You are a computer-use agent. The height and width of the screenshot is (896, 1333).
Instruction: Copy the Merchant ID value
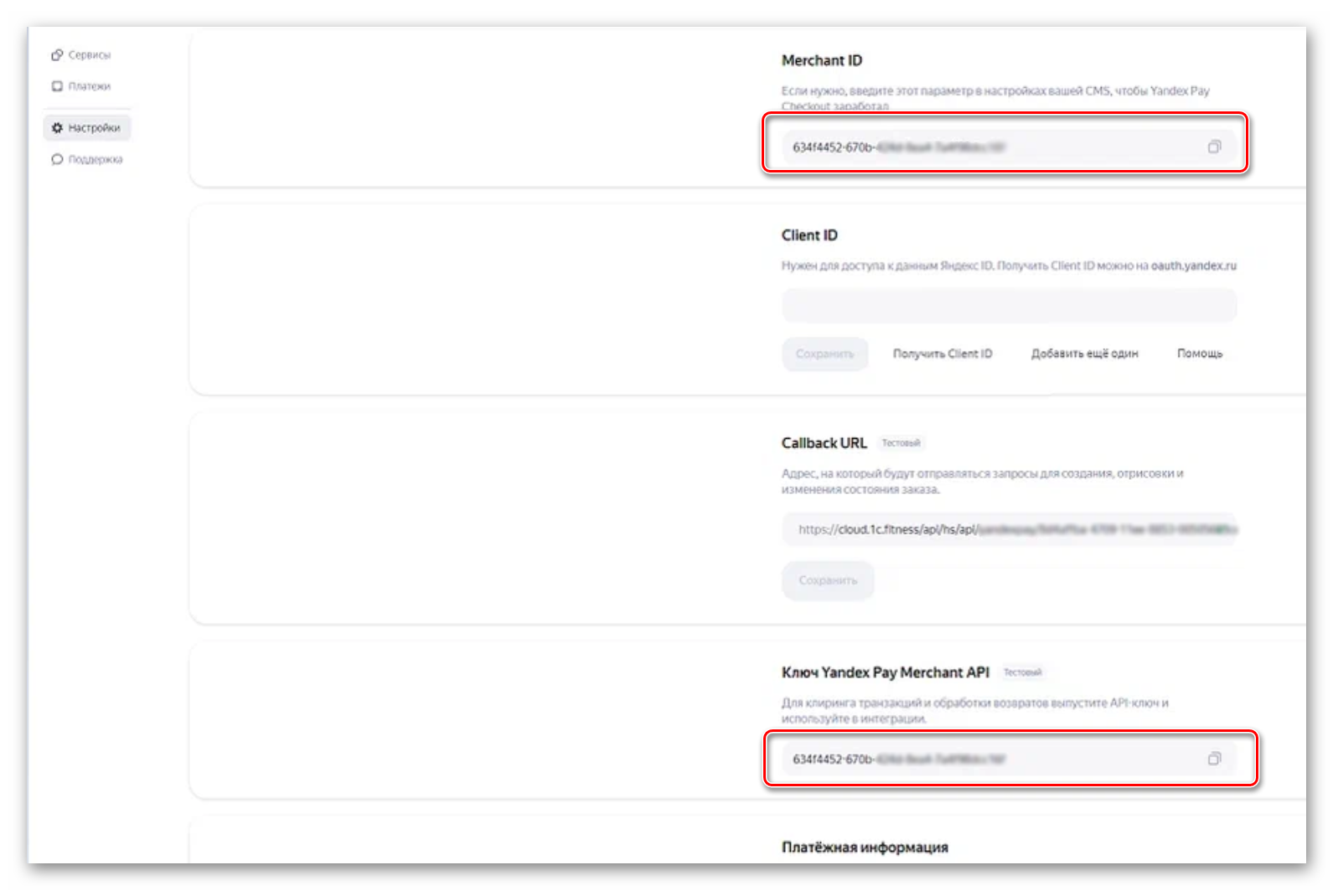point(1214,147)
